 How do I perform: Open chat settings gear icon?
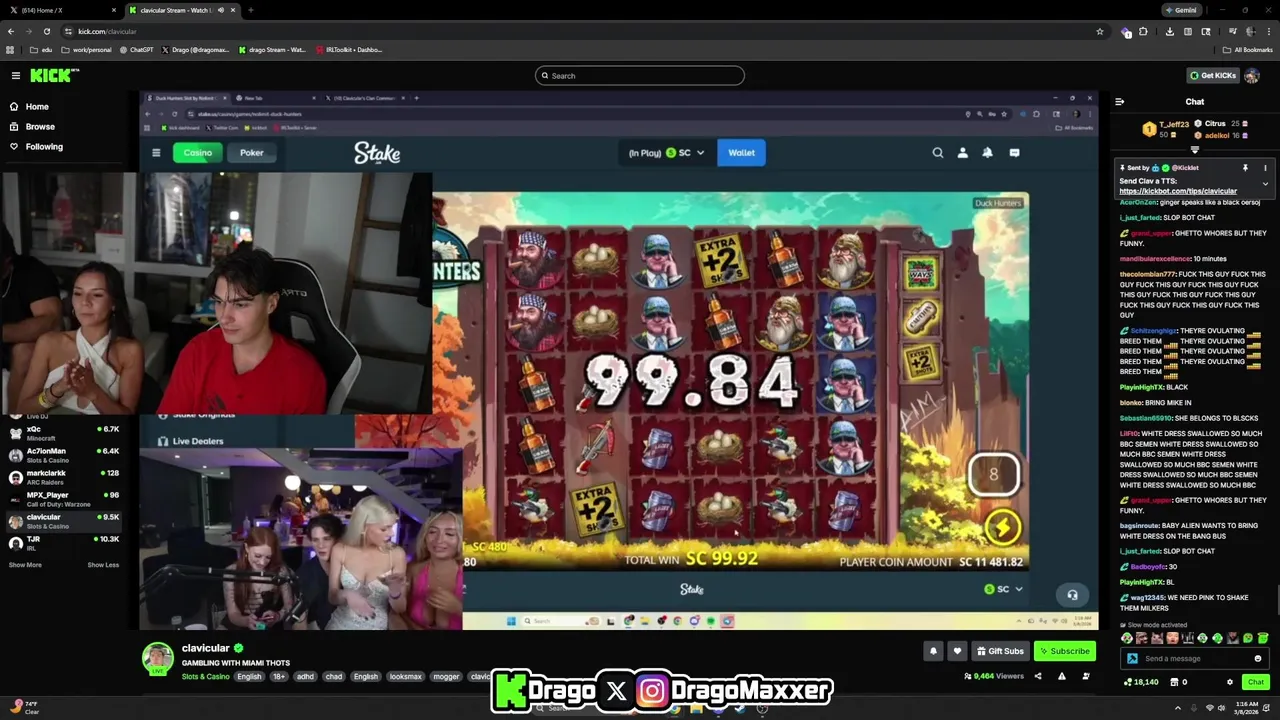[1230, 682]
